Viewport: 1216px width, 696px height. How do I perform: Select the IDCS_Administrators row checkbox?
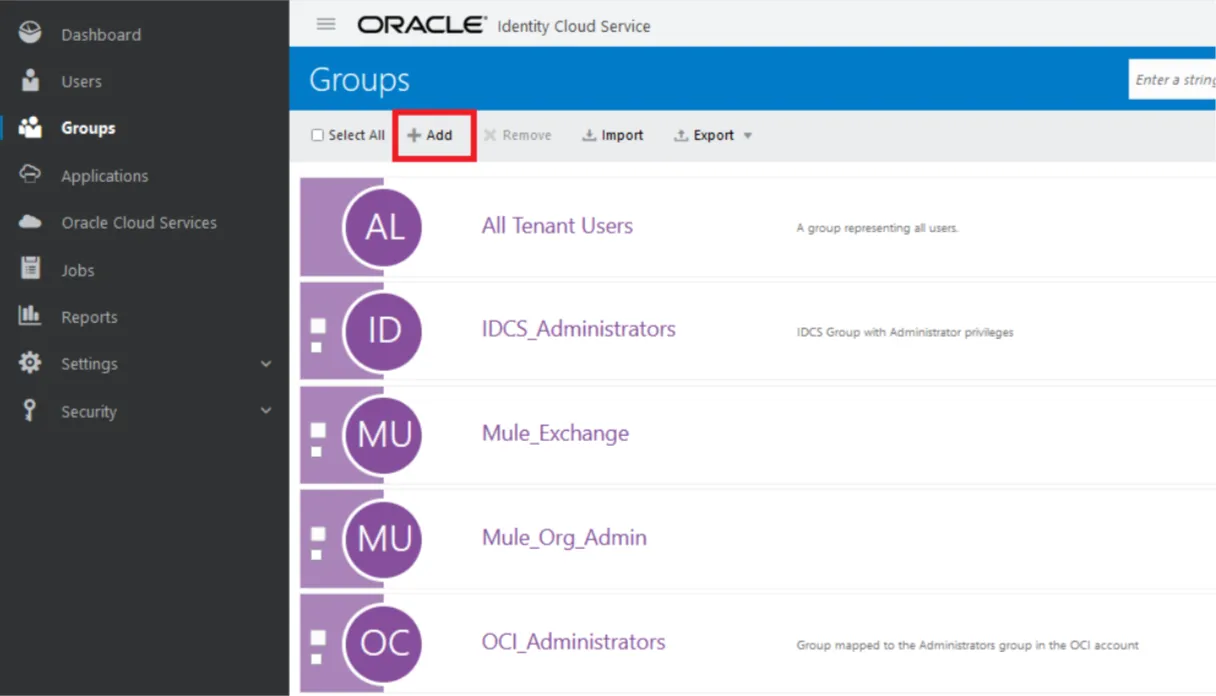tap(317, 327)
